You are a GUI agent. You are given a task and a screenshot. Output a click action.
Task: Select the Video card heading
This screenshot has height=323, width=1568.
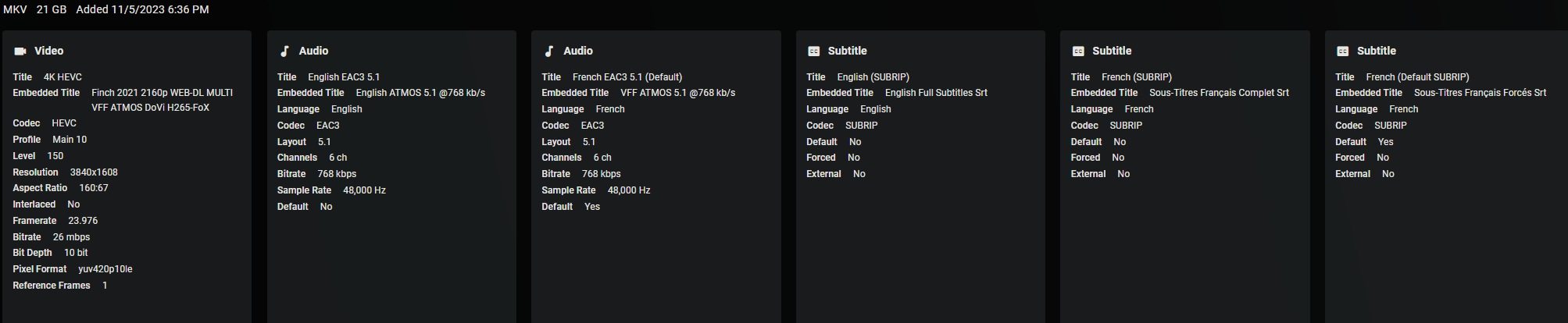(x=48, y=51)
